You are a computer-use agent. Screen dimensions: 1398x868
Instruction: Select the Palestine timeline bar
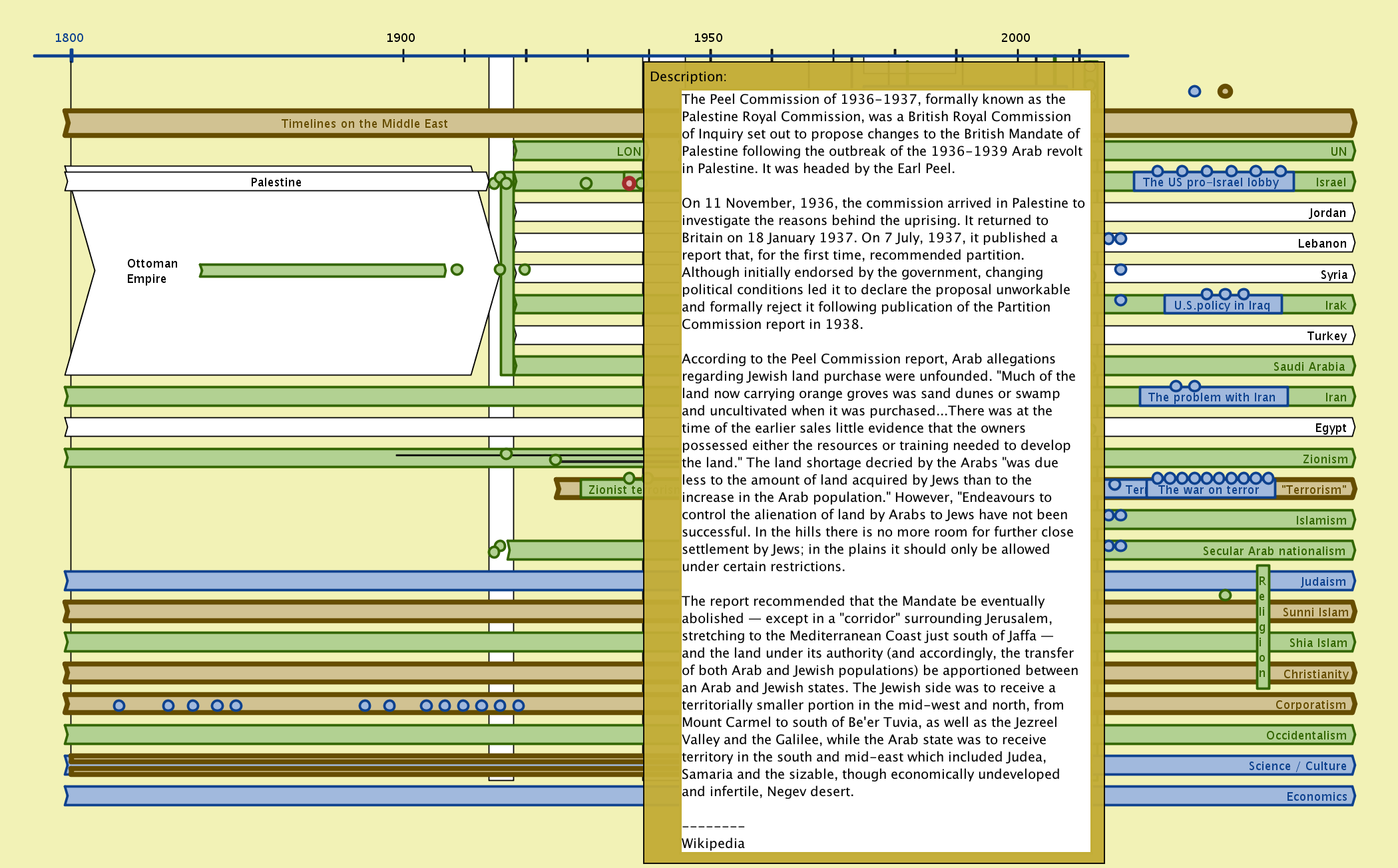point(276,182)
